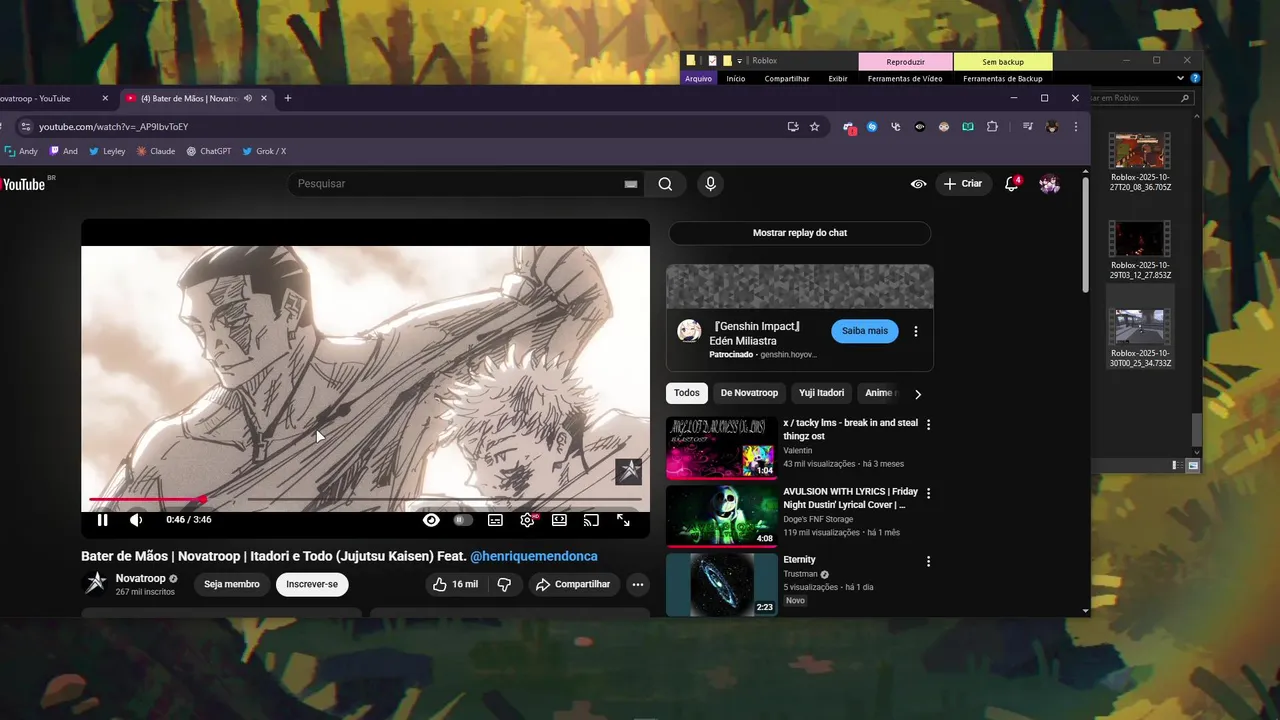Select the Todos filter chip
Image resolution: width=1280 pixels, height=720 pixels.
(687, 393)
